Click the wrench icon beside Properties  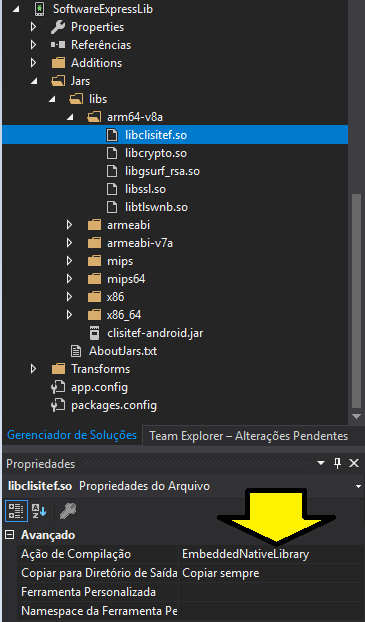coord(58,27)
